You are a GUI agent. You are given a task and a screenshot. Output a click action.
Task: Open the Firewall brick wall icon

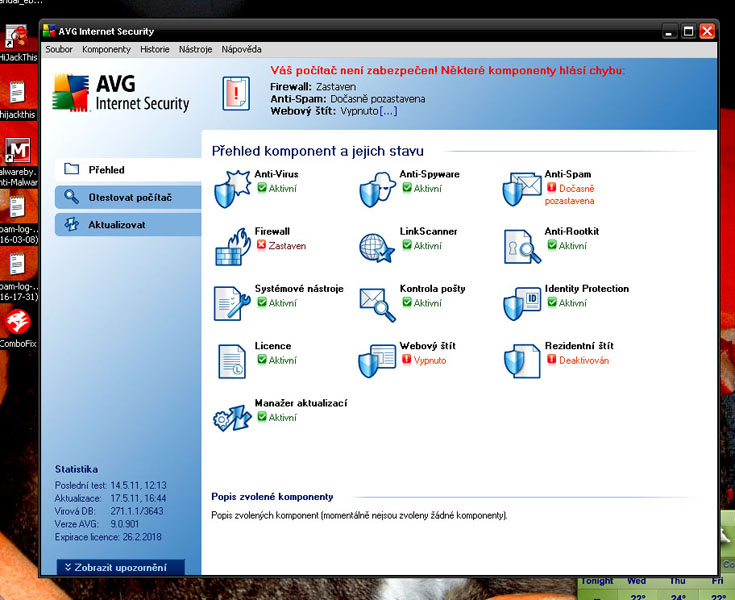coord(233,247)
